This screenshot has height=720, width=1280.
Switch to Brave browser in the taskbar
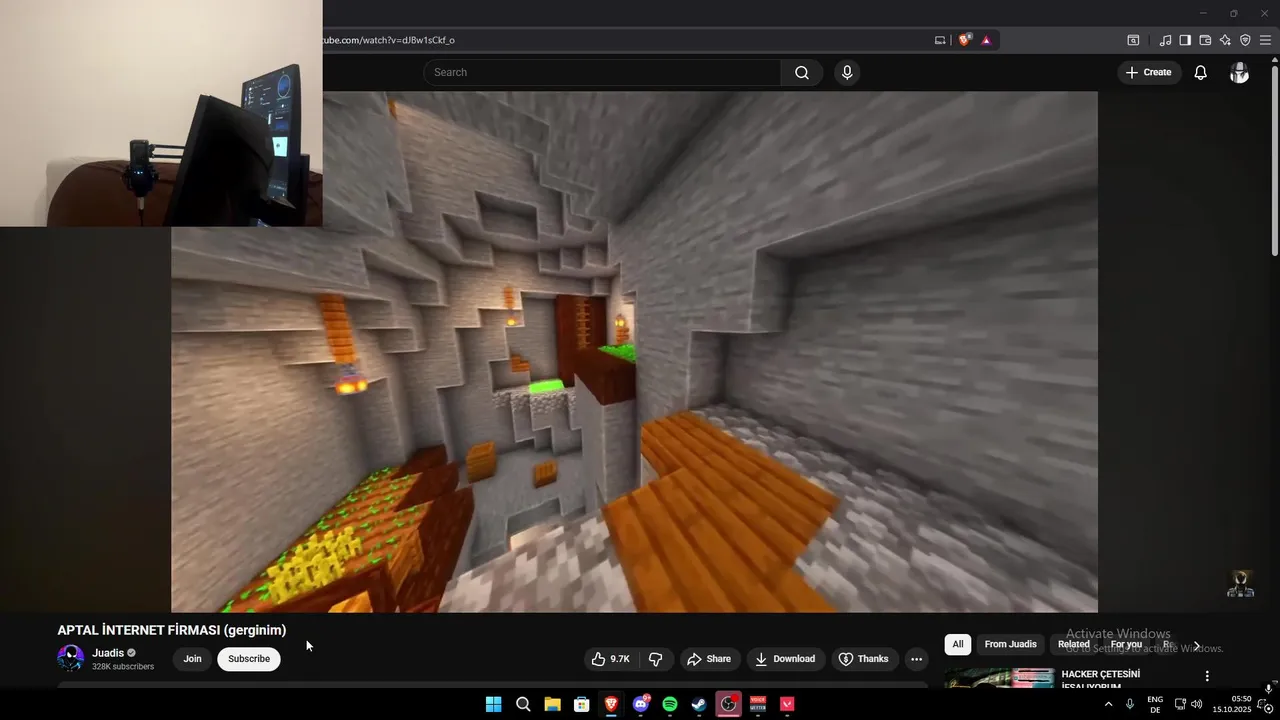click(x=611, y=704)
